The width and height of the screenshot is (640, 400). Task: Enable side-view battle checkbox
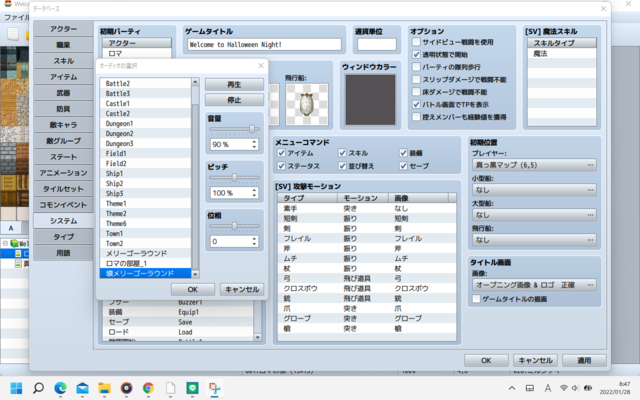tap(416, 42)
